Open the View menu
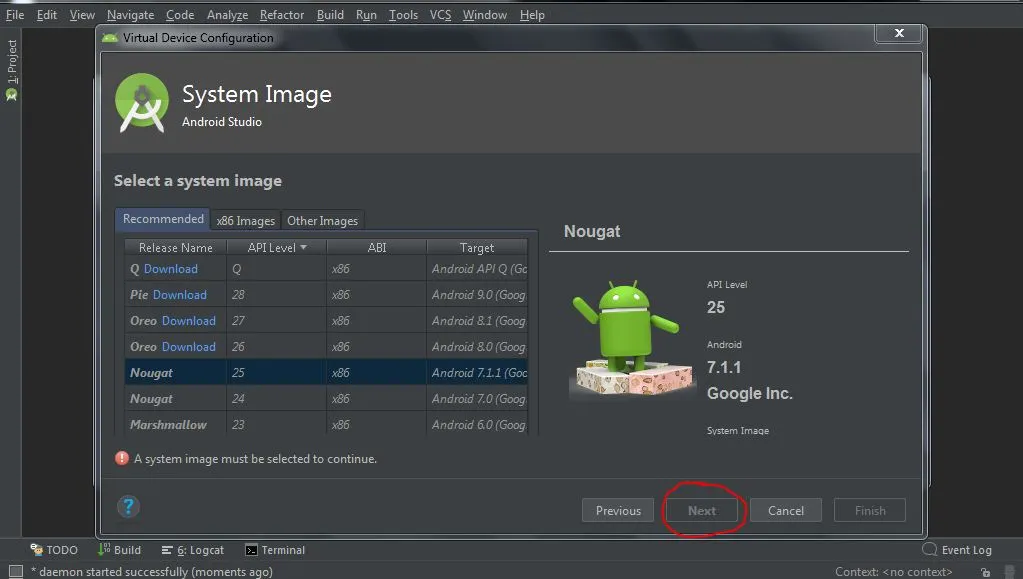 coord(82,14)
